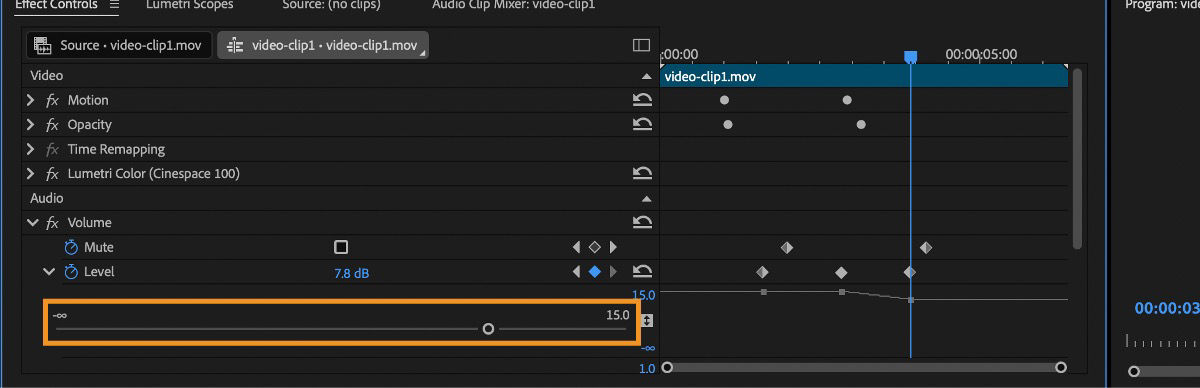The image size is (1200, 388).
Task: Add or remove a Level keyframe
Action: (595, 272)
